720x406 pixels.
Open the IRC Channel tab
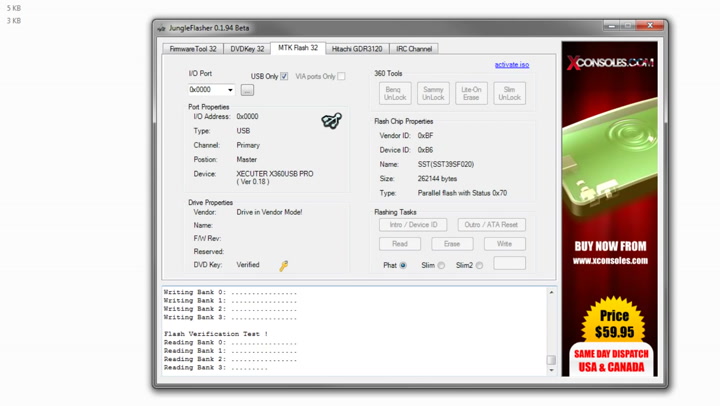pos(414,48)
